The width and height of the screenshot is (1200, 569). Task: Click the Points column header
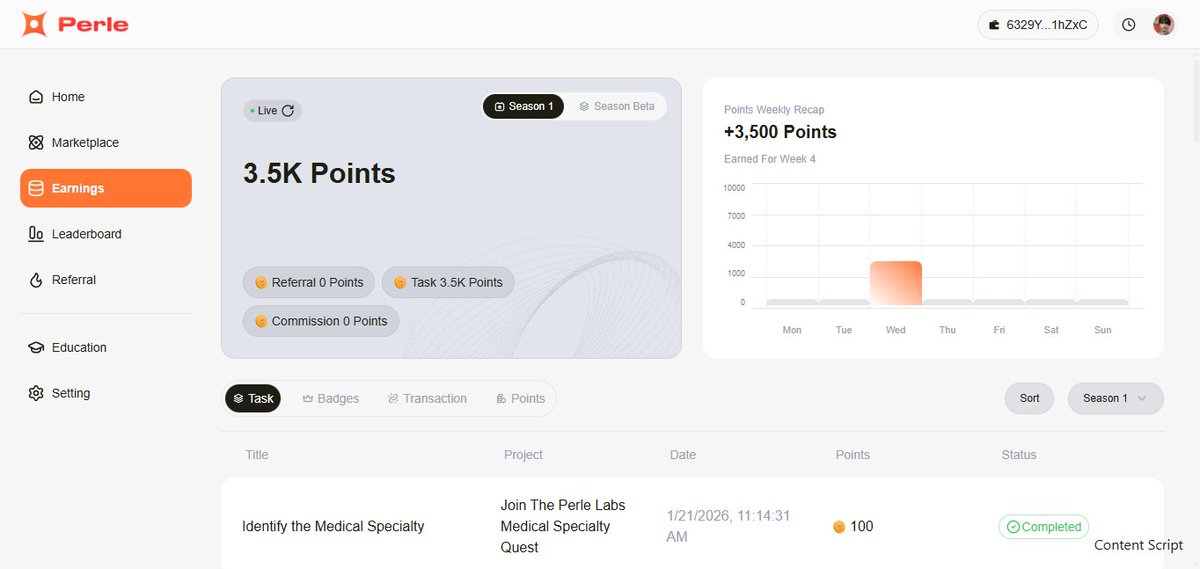tap(853, 455)
